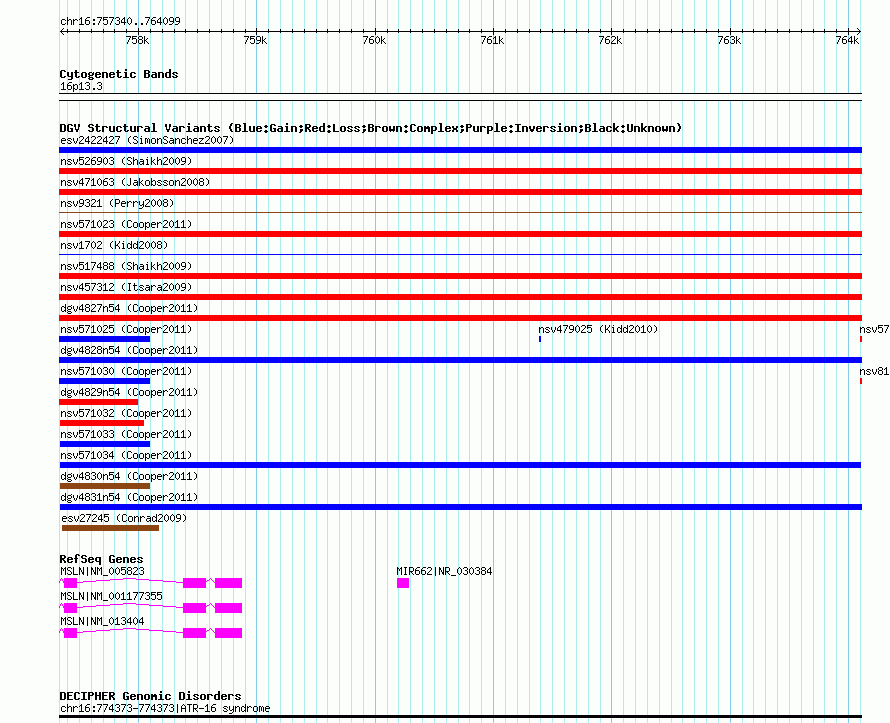Image resolution: width=890 pixels, height=723 pixels.
Task: Open nsv517488 (Shaikh2009) variant label
Action: [x=126, y=266]
